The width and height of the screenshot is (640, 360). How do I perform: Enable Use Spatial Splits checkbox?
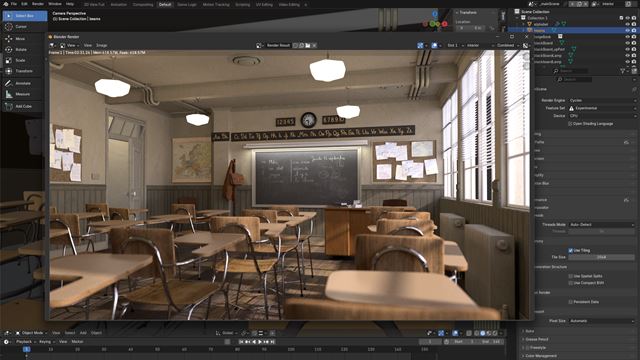pyautogui.click(x=571, y=276)
